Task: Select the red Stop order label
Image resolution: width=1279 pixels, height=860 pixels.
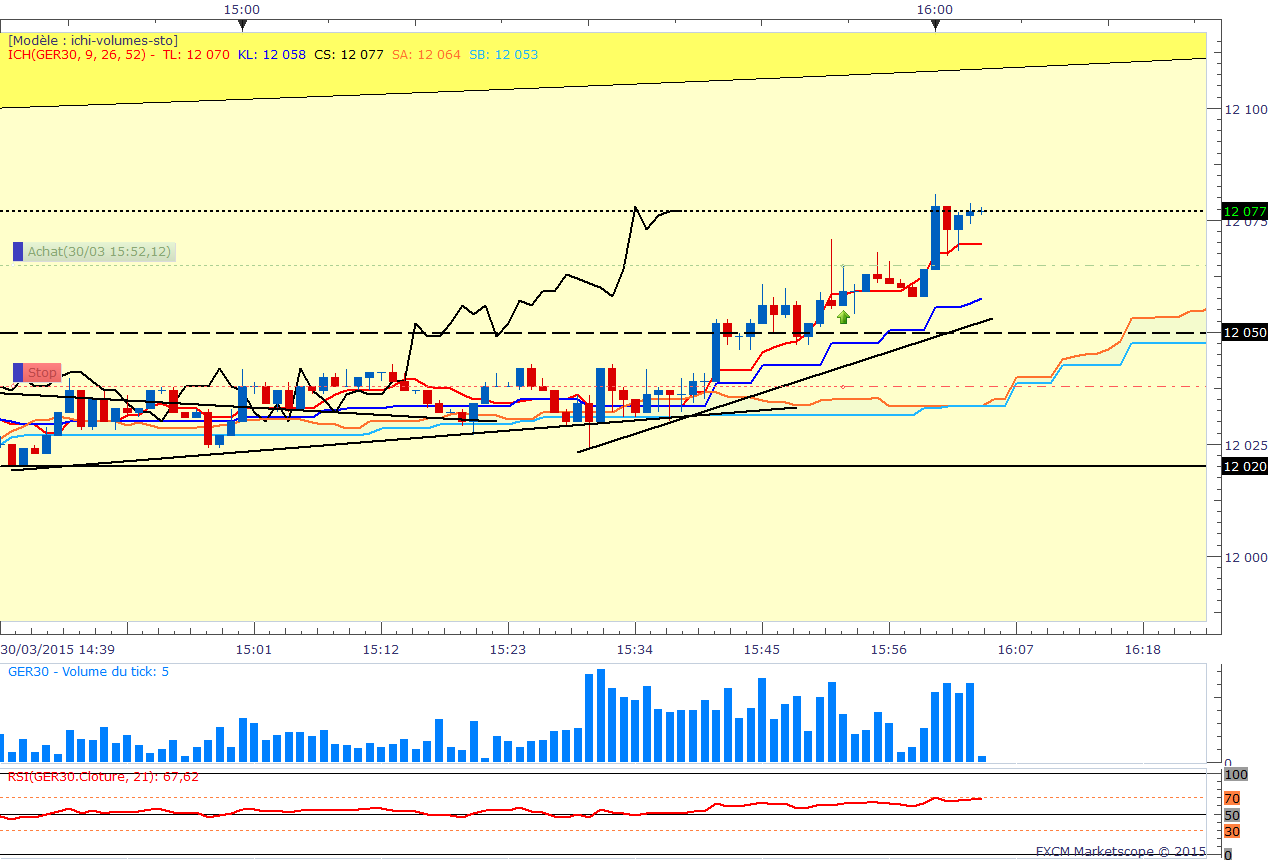Action: [x=42, y=373]
